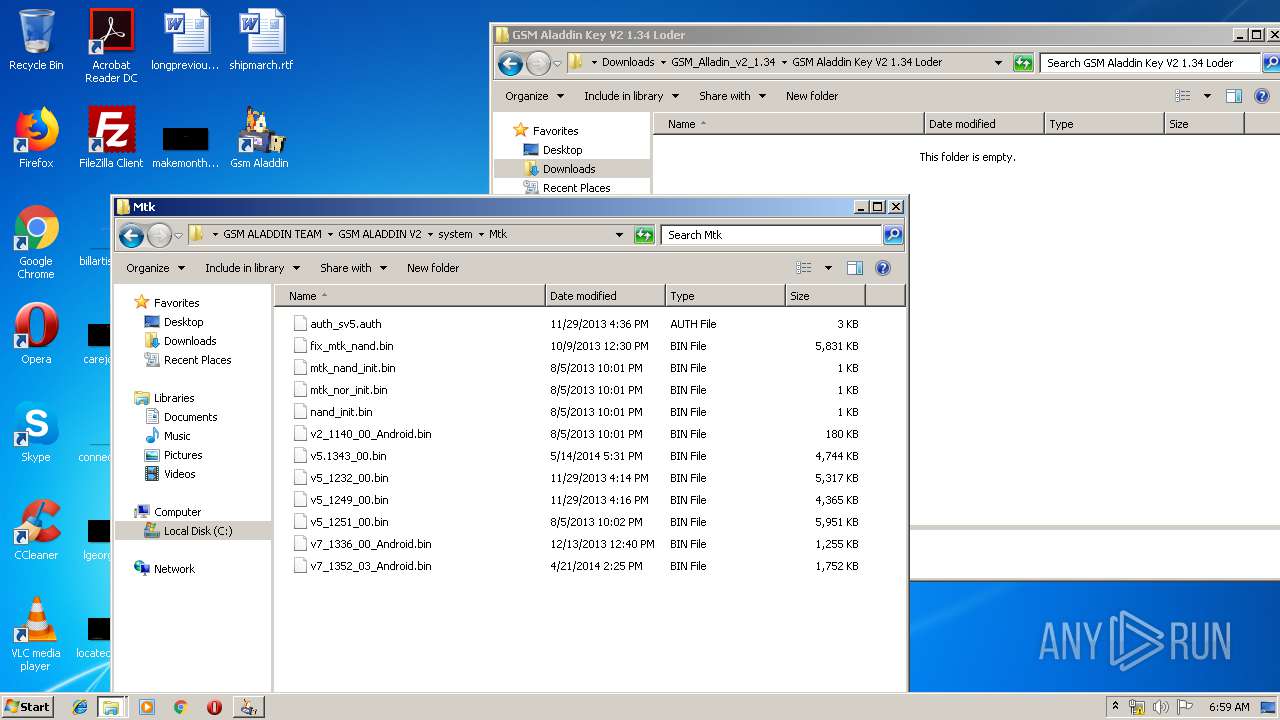The width and height of the screenshot is (1280, 720).
Task: Click Search Mtk input field
Action: 771,235
